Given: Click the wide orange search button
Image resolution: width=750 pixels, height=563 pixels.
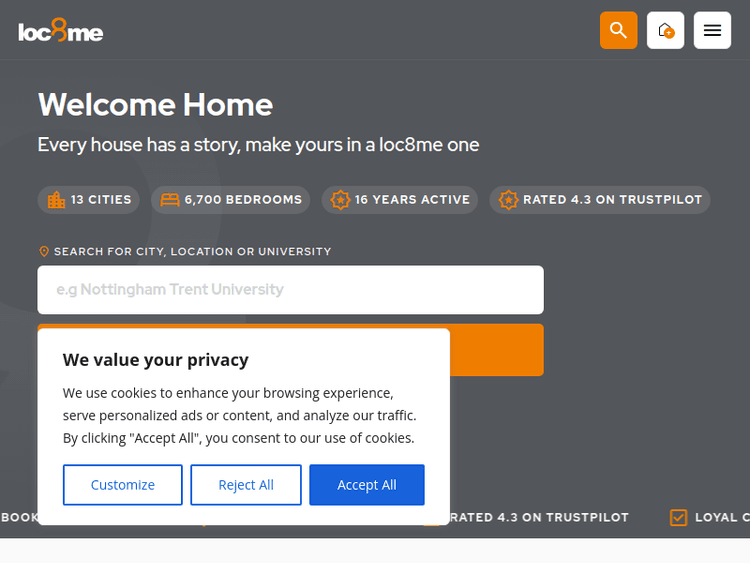Looking at the screenshot, I should (x=496, y=350).
